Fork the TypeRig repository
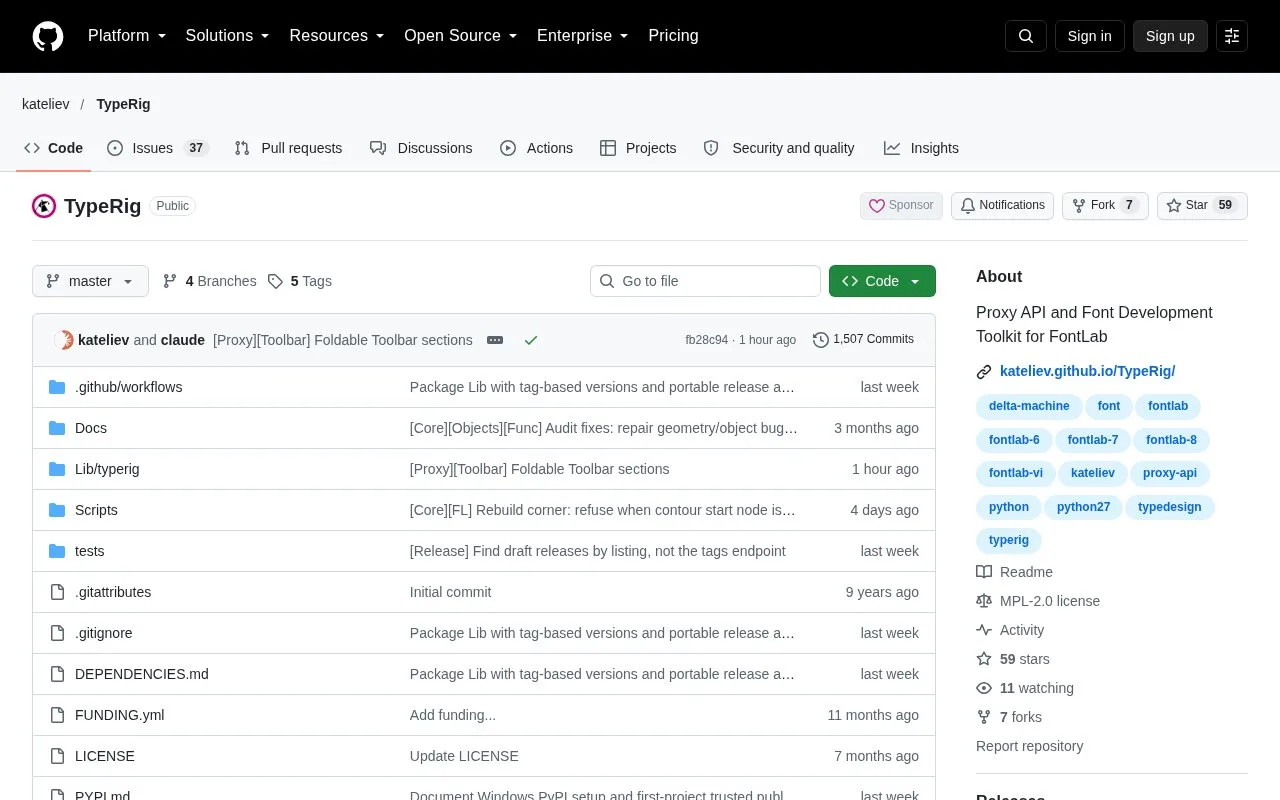 tap(1105, 205)
